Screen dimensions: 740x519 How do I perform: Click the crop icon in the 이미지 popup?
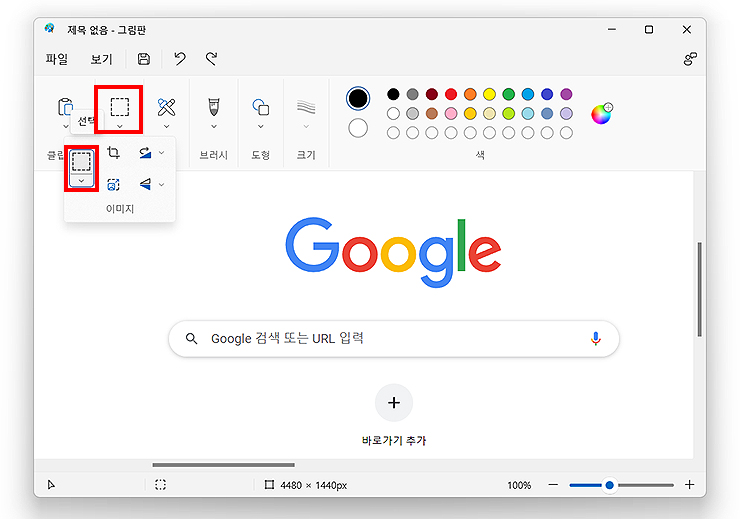[x=113, y=152]
